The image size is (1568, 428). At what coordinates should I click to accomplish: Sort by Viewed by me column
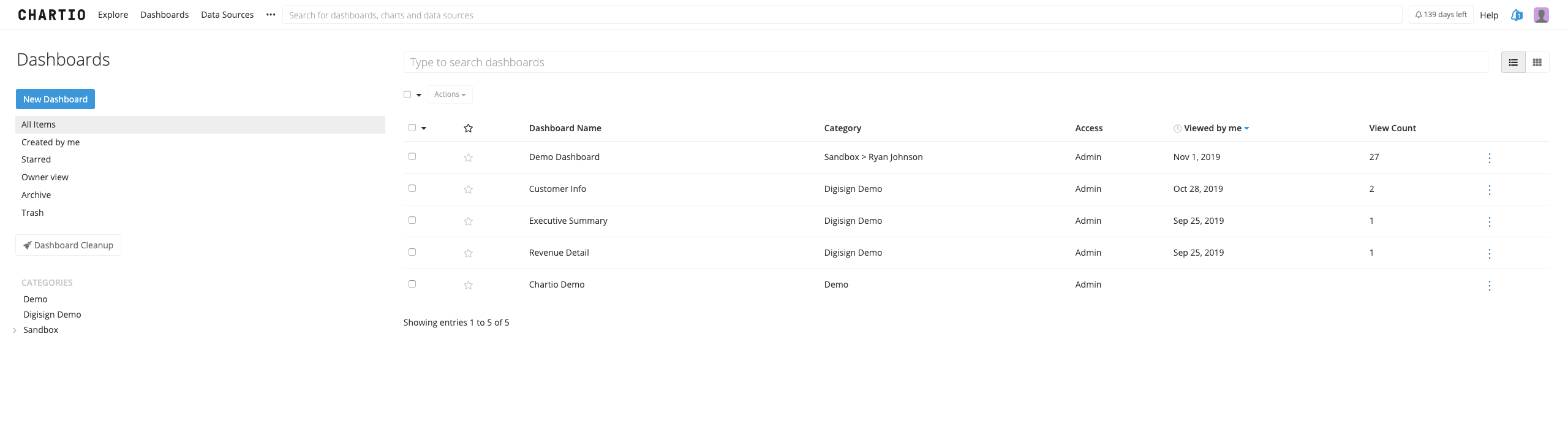1212,128
